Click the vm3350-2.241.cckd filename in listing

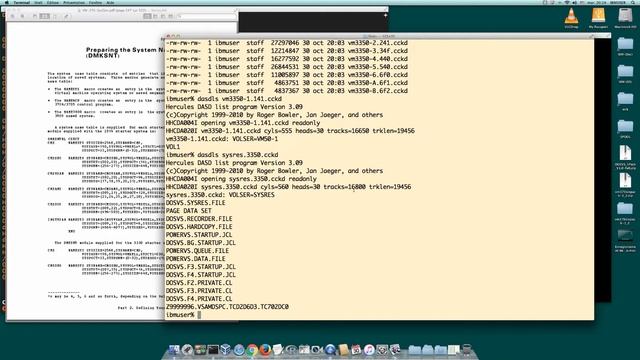coord(378,43)
